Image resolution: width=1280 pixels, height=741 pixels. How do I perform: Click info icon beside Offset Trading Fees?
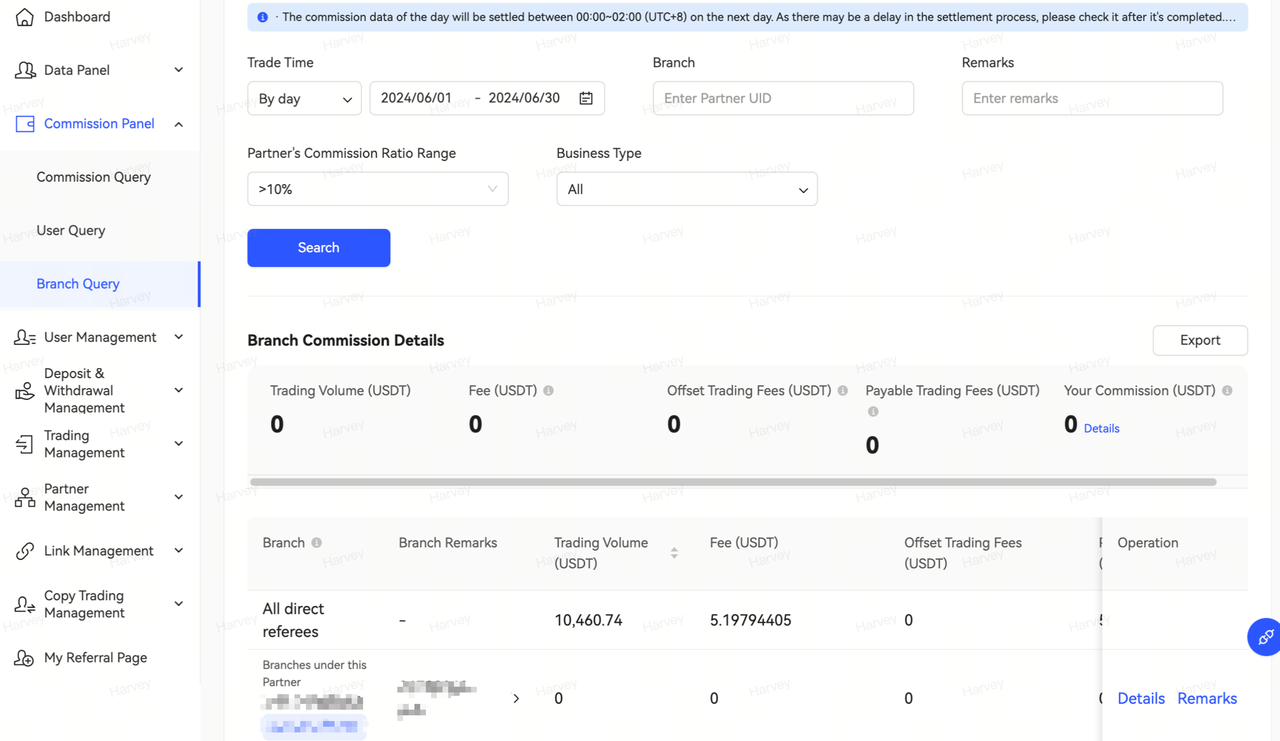(843, 391)
